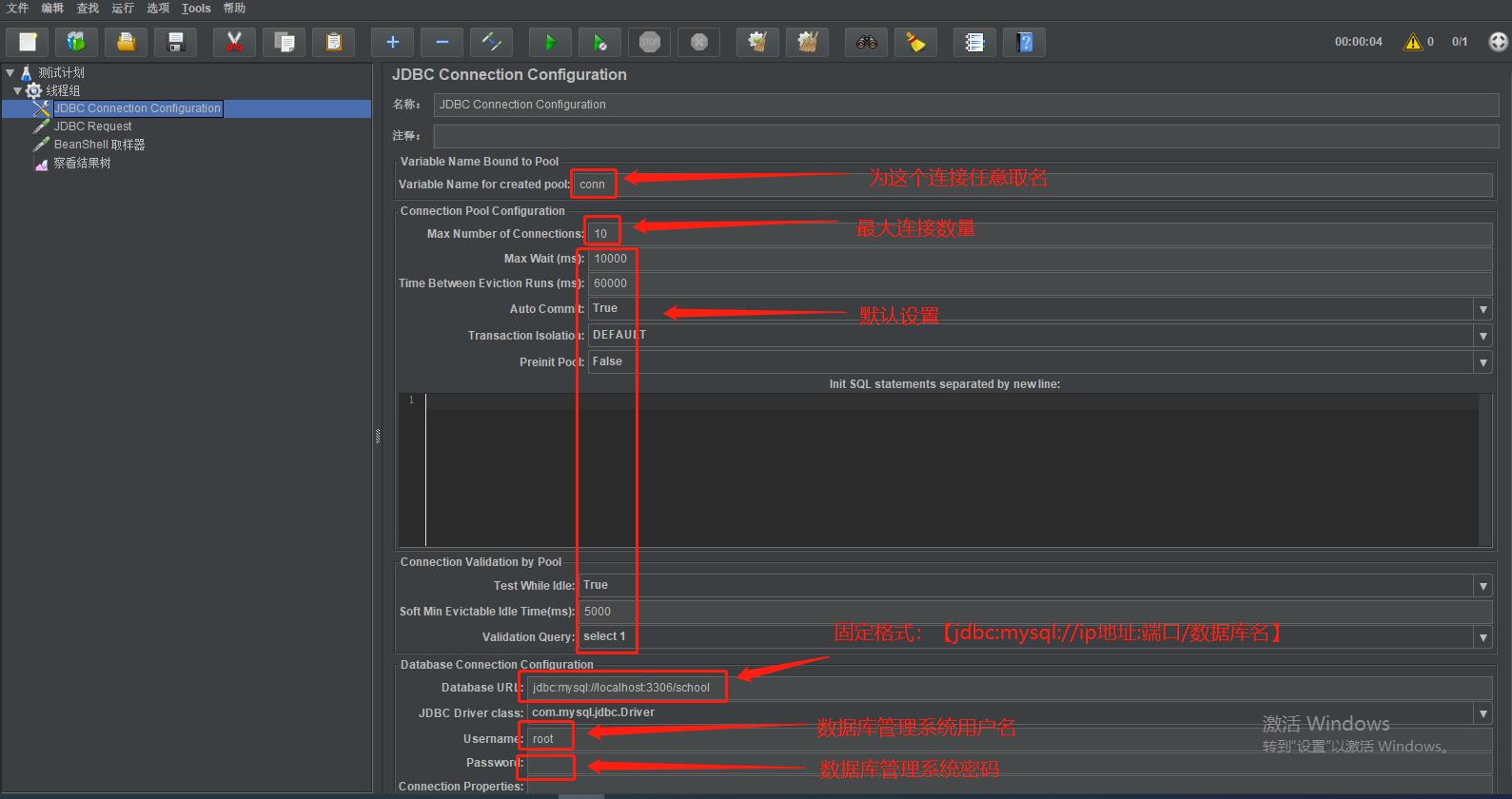Click the Variable Name for created pool field
Screen dimensions: 1512x799
1032,185
